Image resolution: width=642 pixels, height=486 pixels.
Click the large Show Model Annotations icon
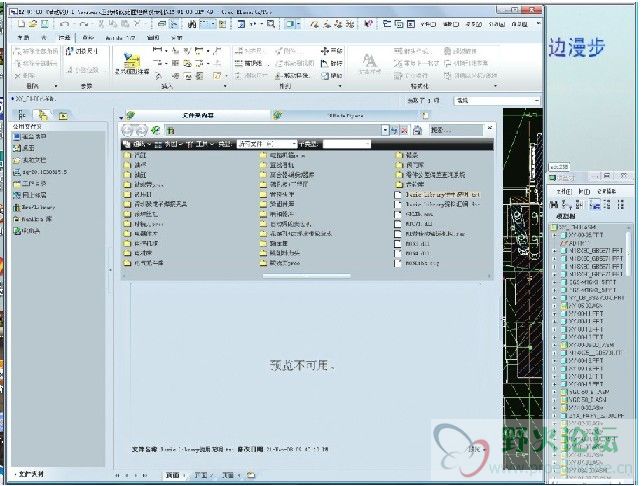tap(131, 62)
